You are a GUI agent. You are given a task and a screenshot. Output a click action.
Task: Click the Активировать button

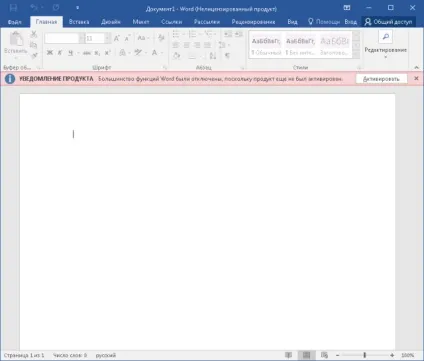tap(381, 79)
